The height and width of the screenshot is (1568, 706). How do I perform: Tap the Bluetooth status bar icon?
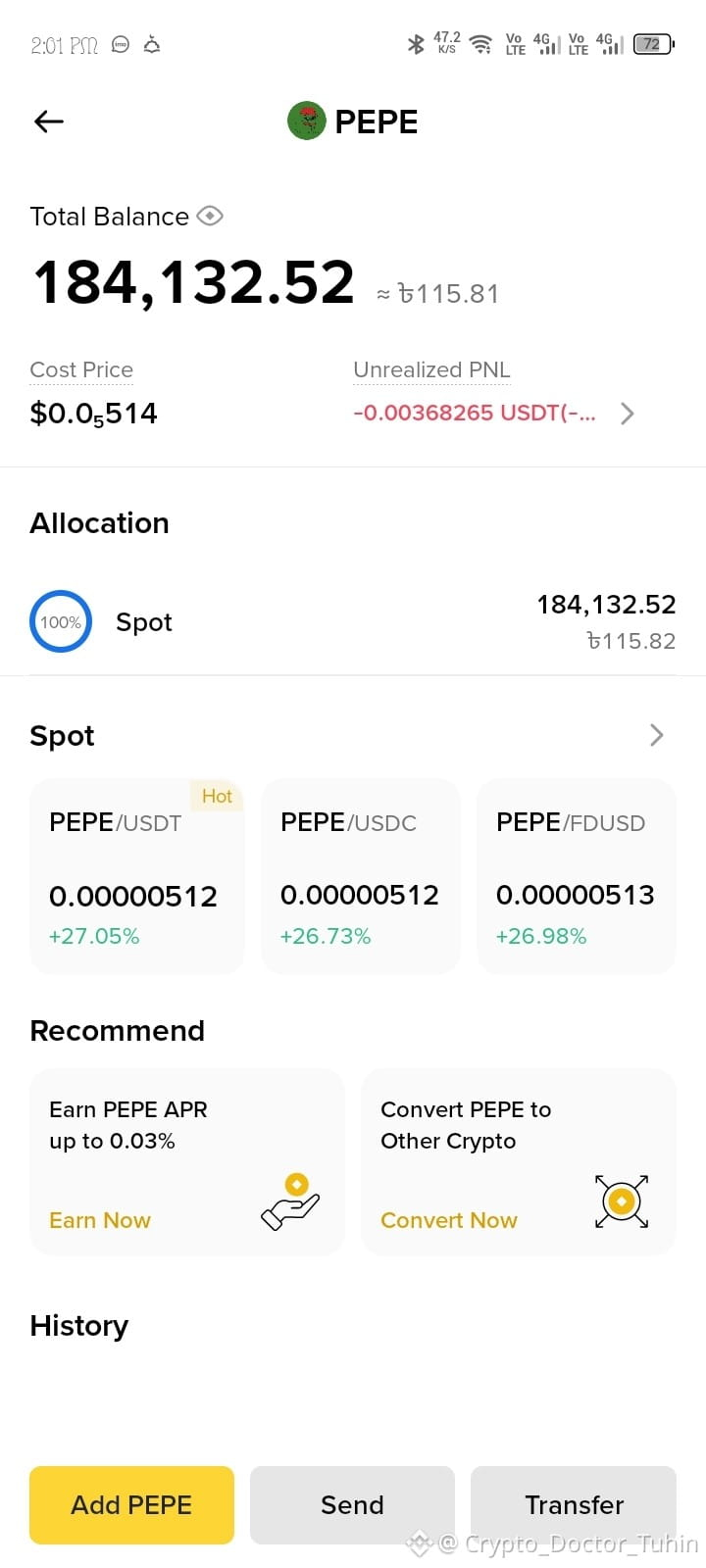point(416,44)
